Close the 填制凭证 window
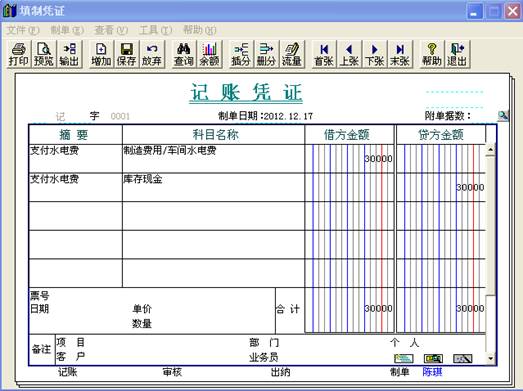The width and height of the screenshot is (523, 391). coord(513,11)
